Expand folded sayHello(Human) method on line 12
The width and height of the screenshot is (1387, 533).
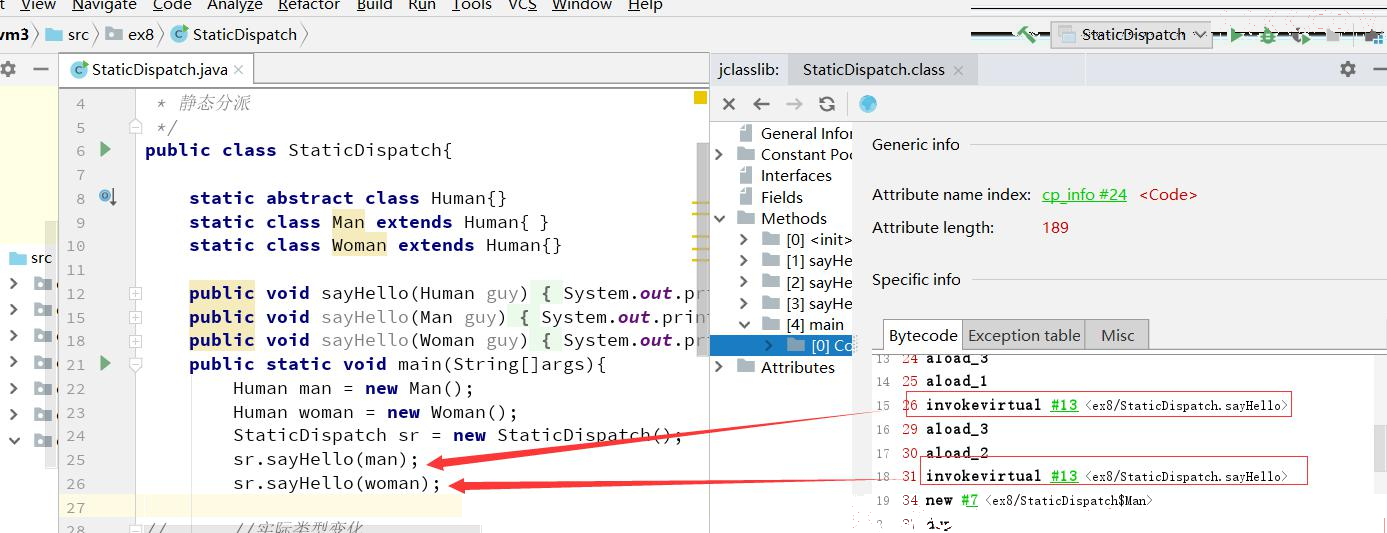[x=135, y=293]
